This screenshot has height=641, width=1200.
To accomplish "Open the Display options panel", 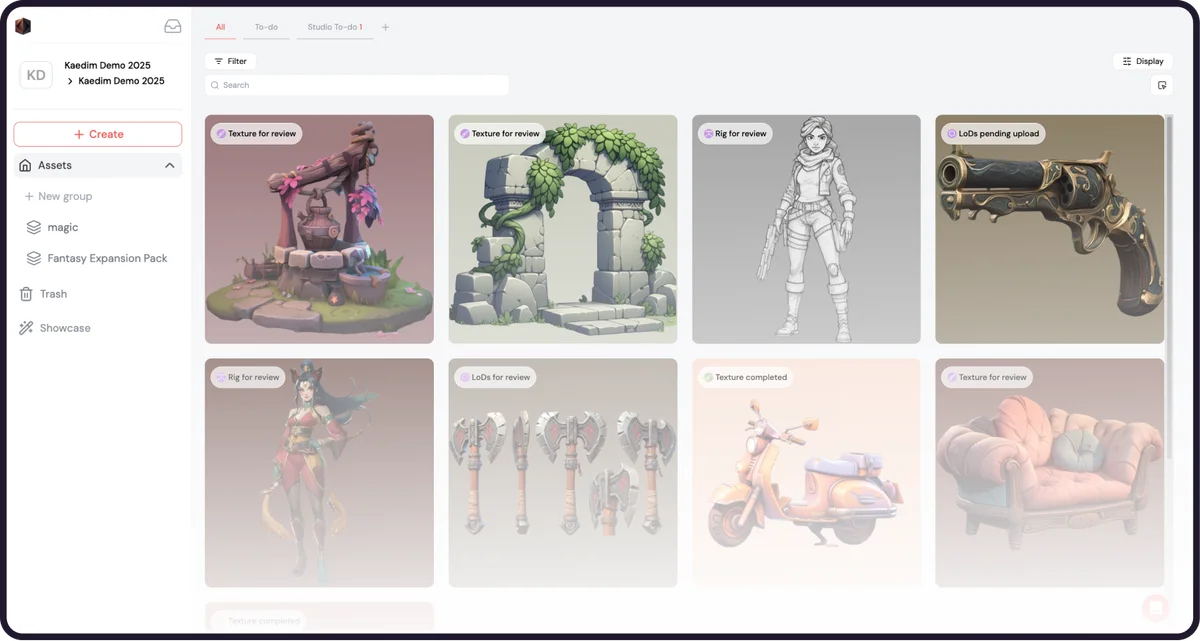I will 1142,61.
